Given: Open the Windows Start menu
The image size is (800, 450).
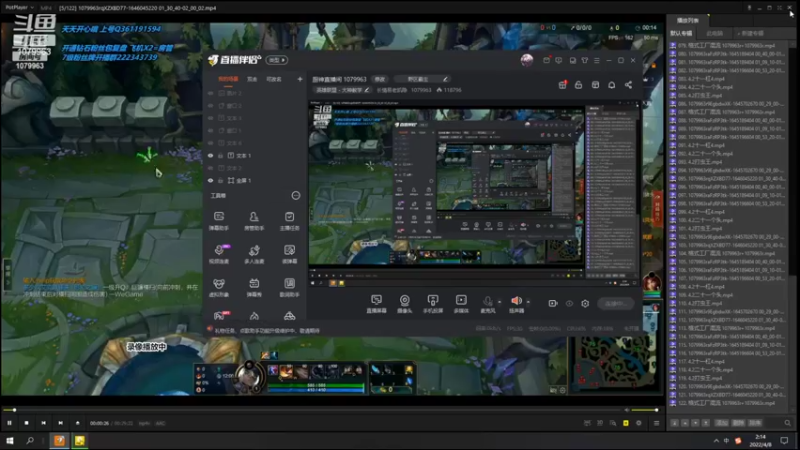Looking at the screenshot, I should click(9, 441).
